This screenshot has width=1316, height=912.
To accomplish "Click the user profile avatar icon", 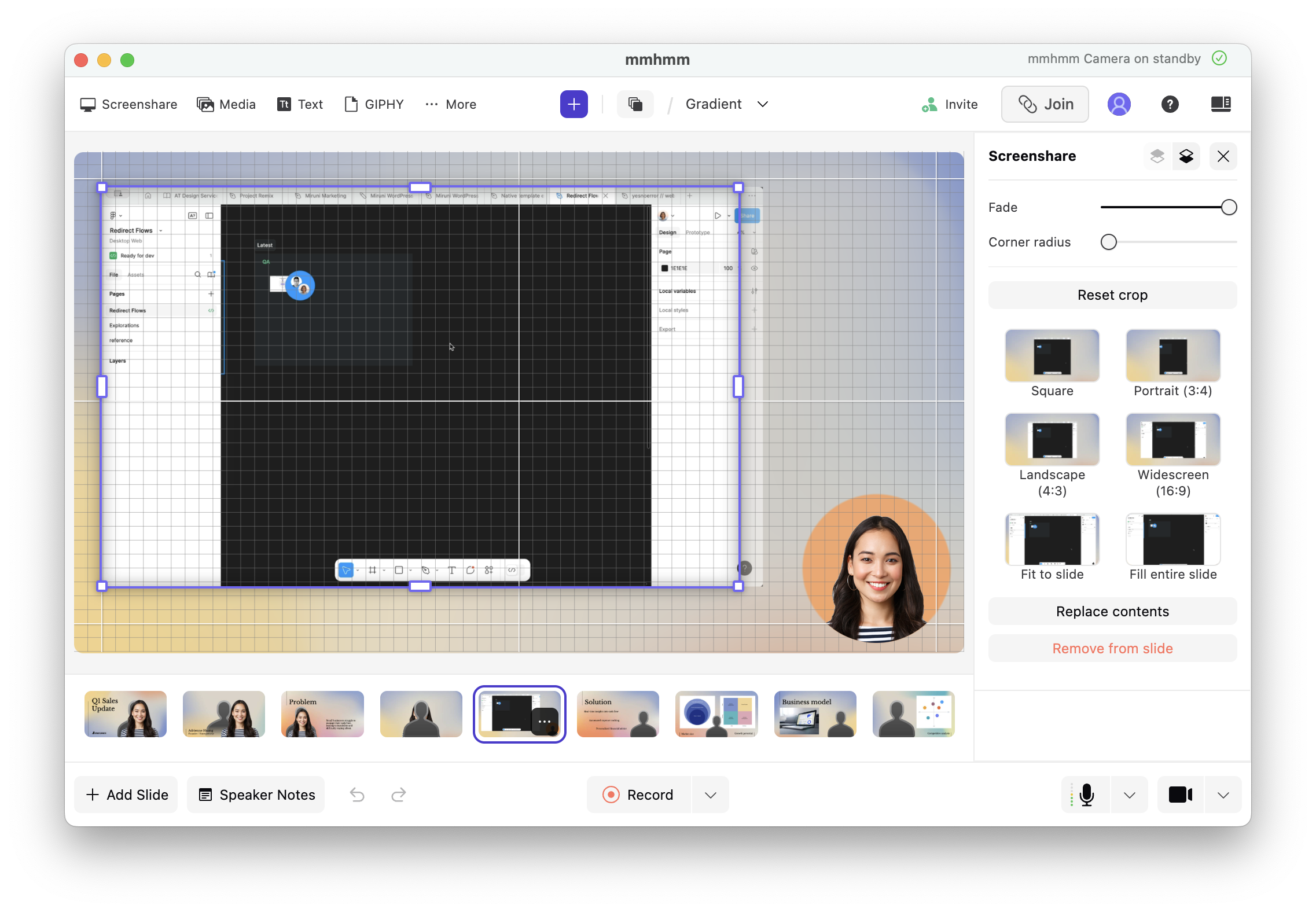I will click(1119, 104).
